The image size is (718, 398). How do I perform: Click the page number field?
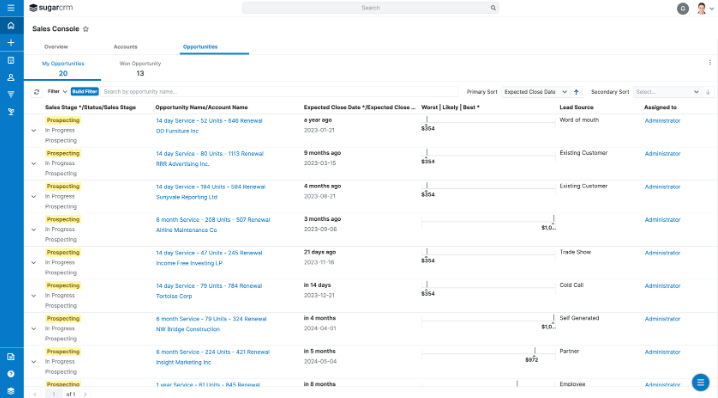coord(54,394)
